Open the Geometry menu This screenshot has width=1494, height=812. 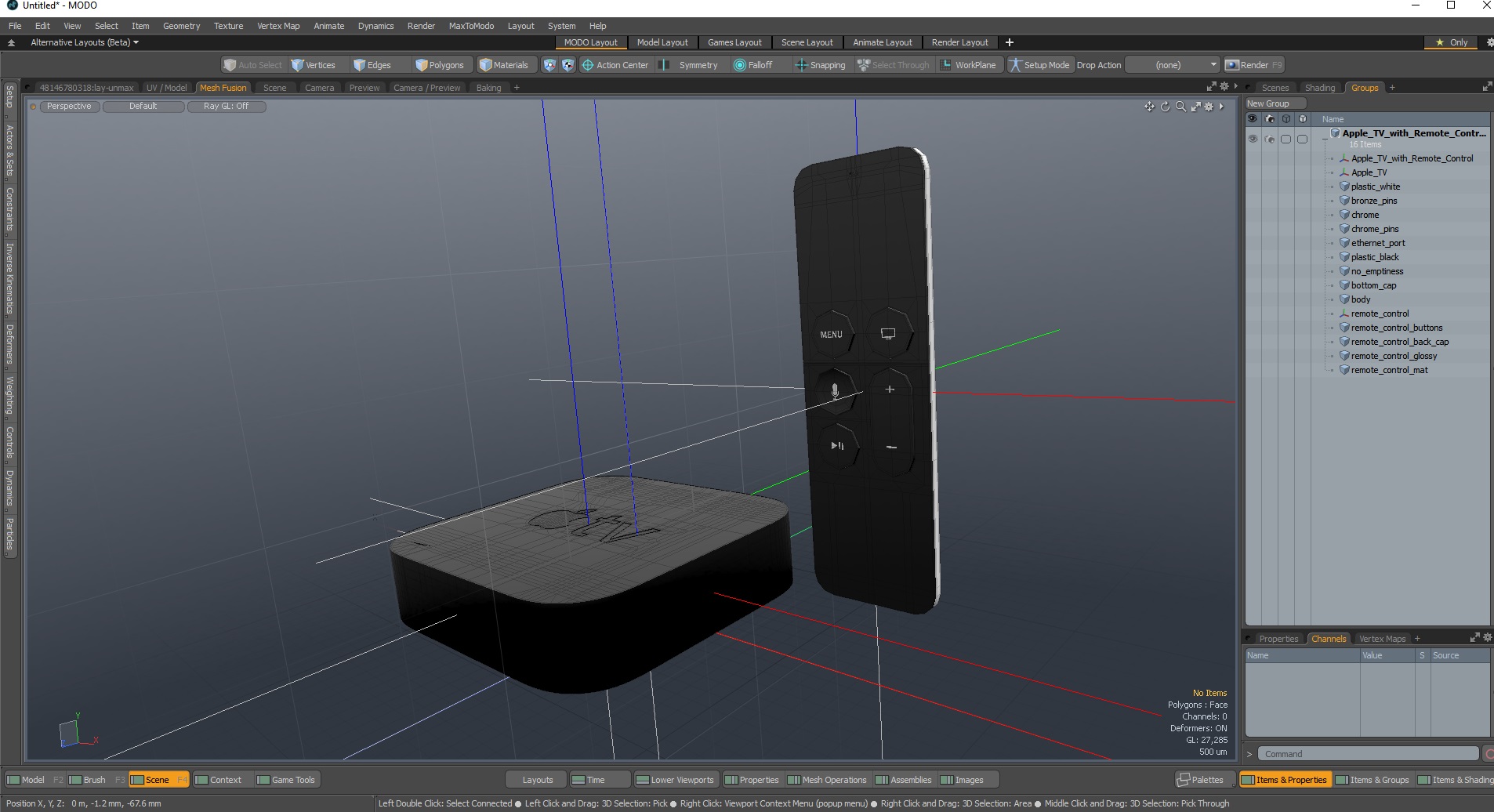click(182, 26)
